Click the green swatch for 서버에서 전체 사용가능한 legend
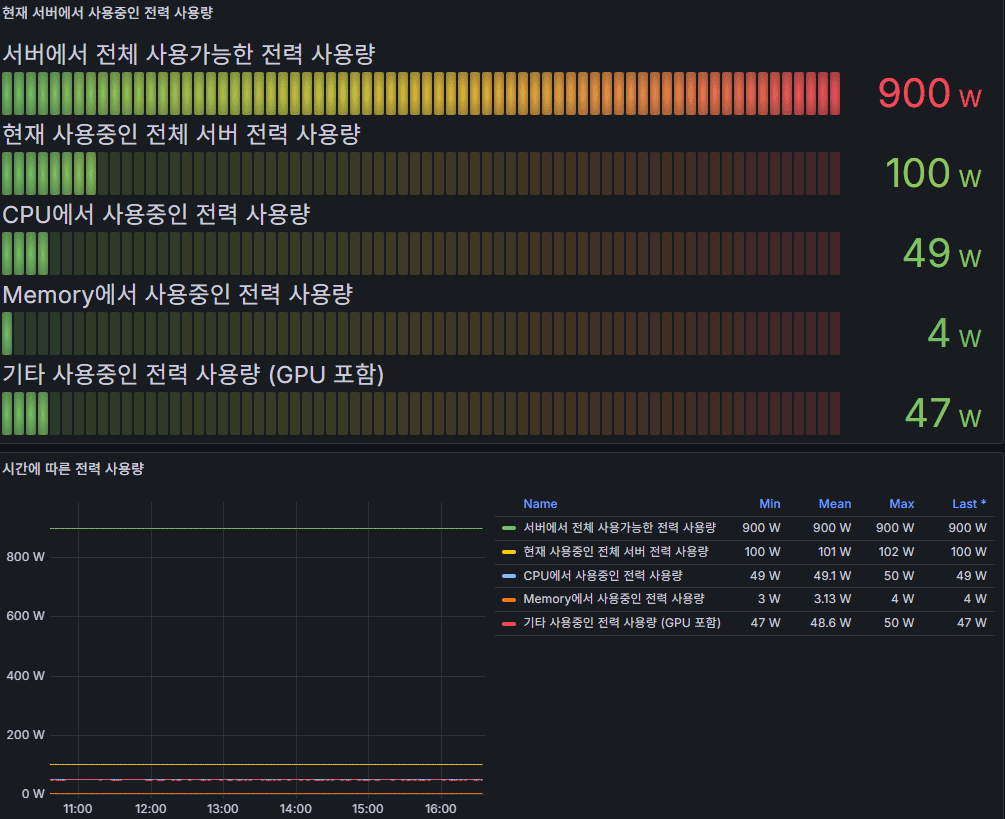Viewport: 1005px width, 819px height. [x=509, y=528]
